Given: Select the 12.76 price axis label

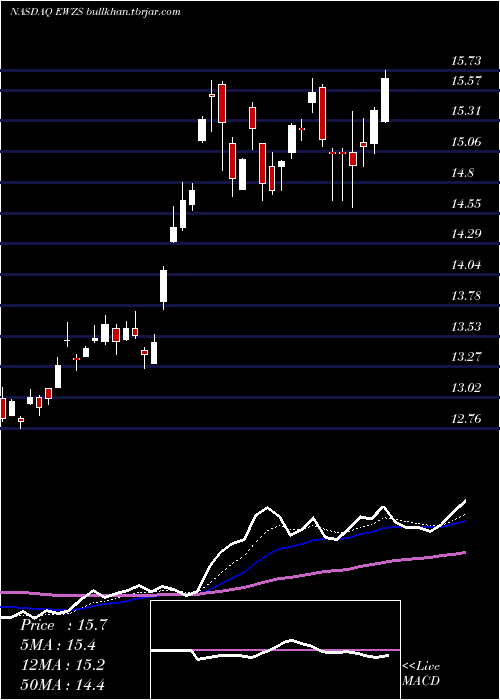Looking at the screenshot, I should (466, 419).
